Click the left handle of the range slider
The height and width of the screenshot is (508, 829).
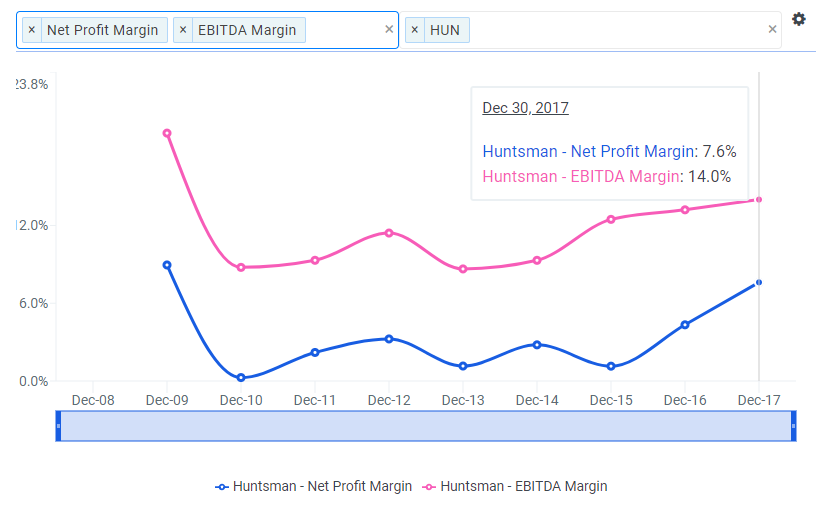[58, 426]
